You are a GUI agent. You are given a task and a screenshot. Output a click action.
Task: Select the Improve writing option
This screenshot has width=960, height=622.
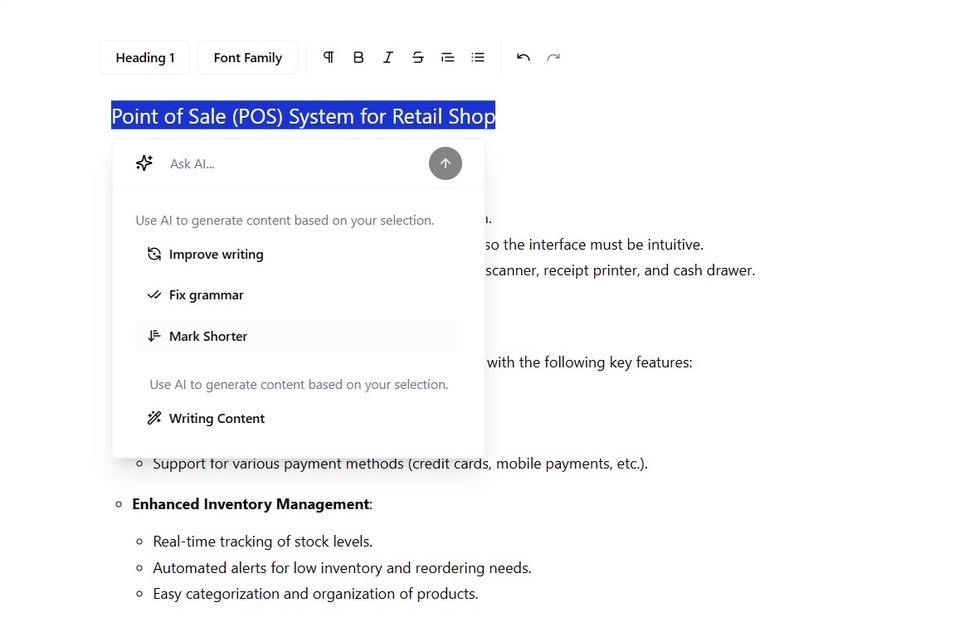(x=215, y=254)
